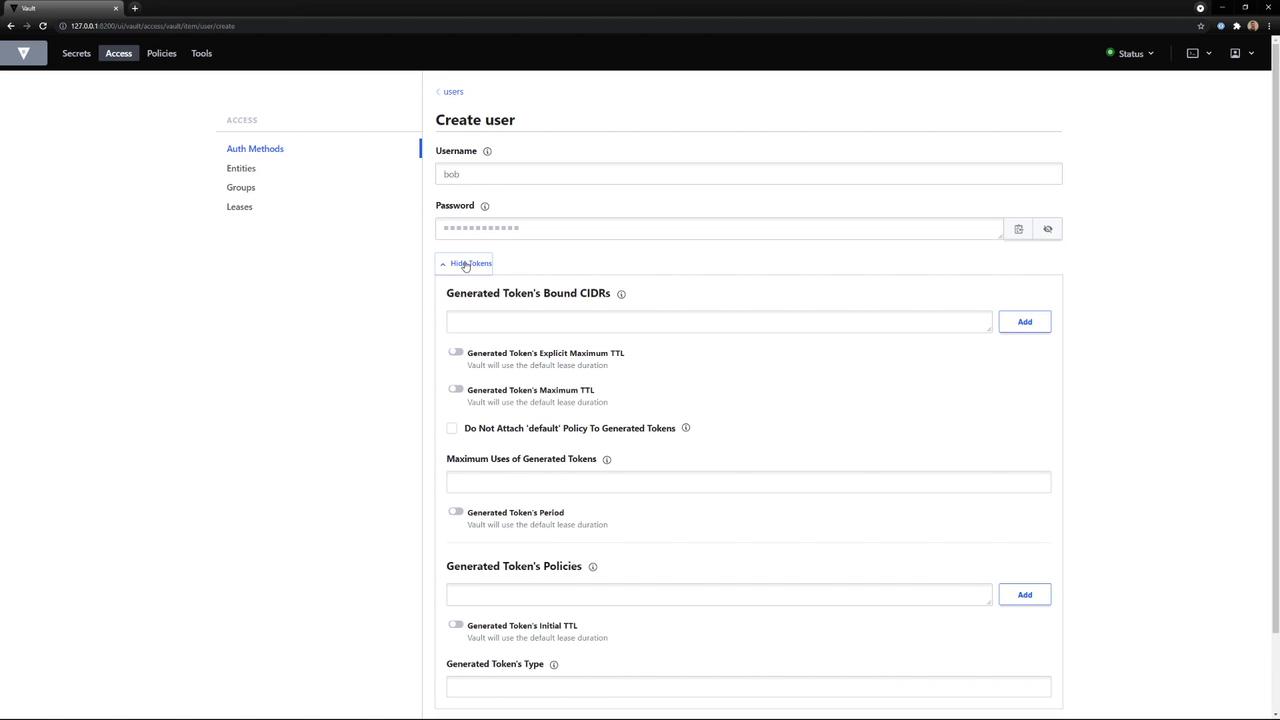Toggle password visibility eye icon
This screenshot has height=720, width=1280.
click(1048, 229)
